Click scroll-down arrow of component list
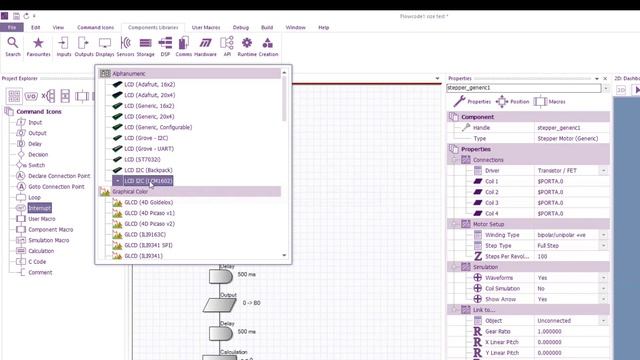640x360 pixels. pos(284,255)
